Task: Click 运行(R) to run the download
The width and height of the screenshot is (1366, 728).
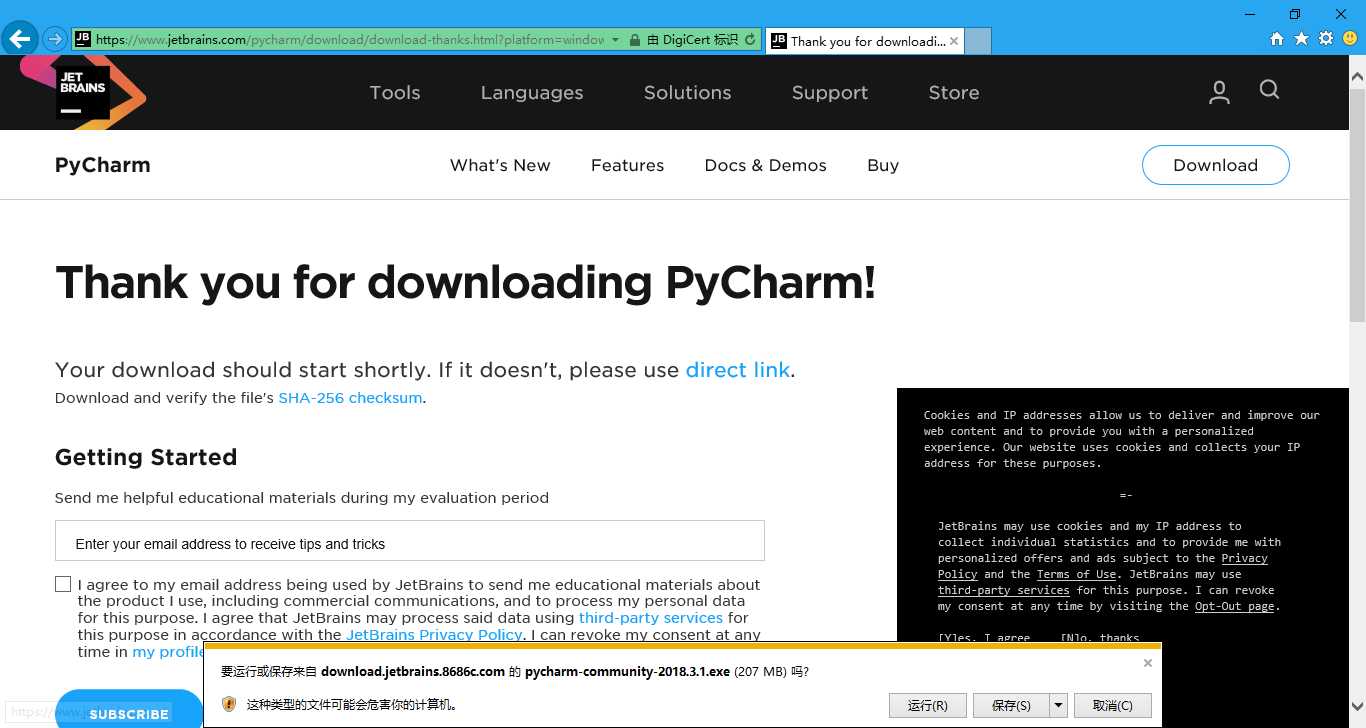Action: pos(927,705)
